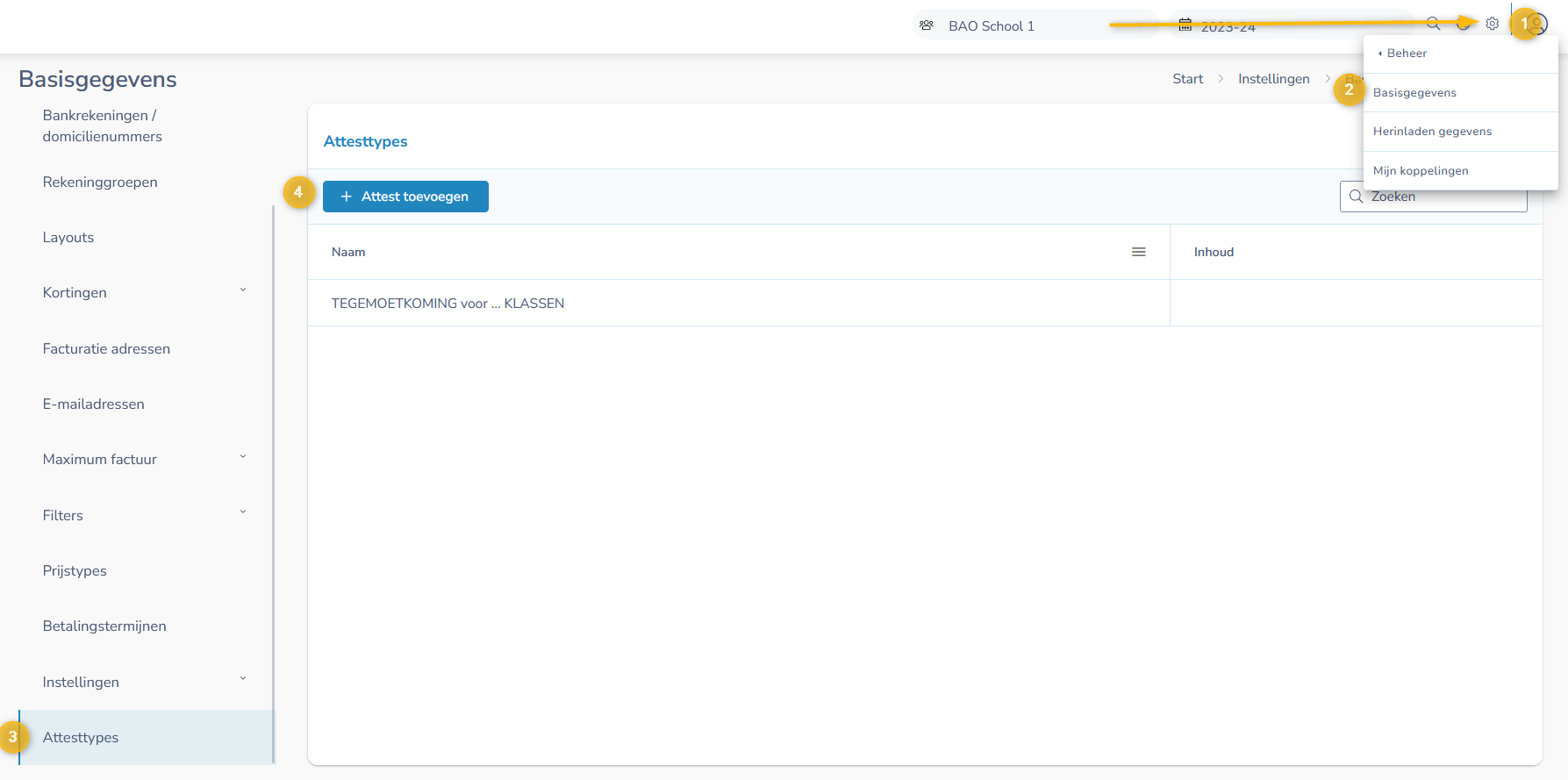The image size is (1568, 780).
Task: Open the Naam column menu icon
Action: [1138, 252]
